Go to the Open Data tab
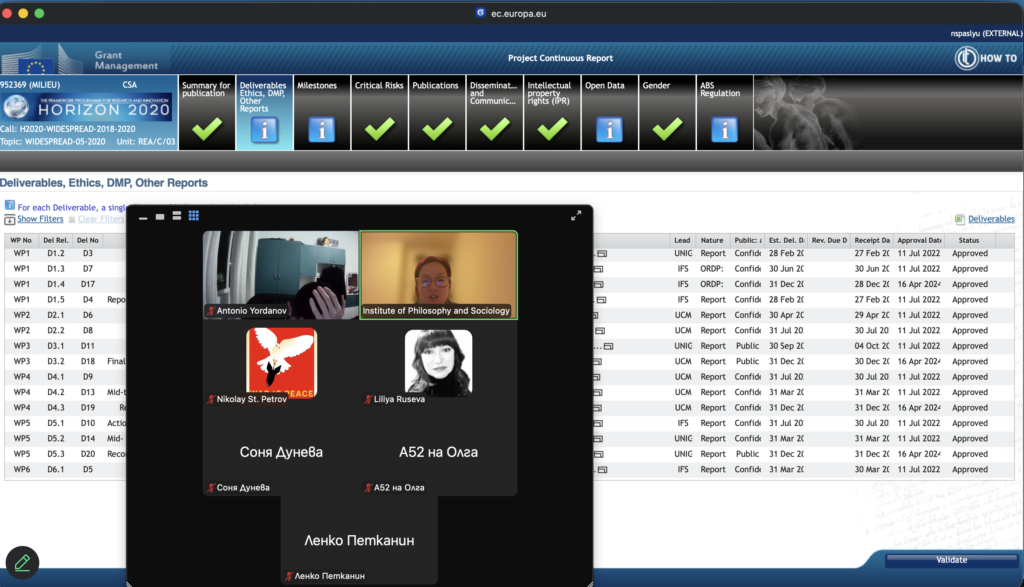1024x587 pixels. (609, 112)
